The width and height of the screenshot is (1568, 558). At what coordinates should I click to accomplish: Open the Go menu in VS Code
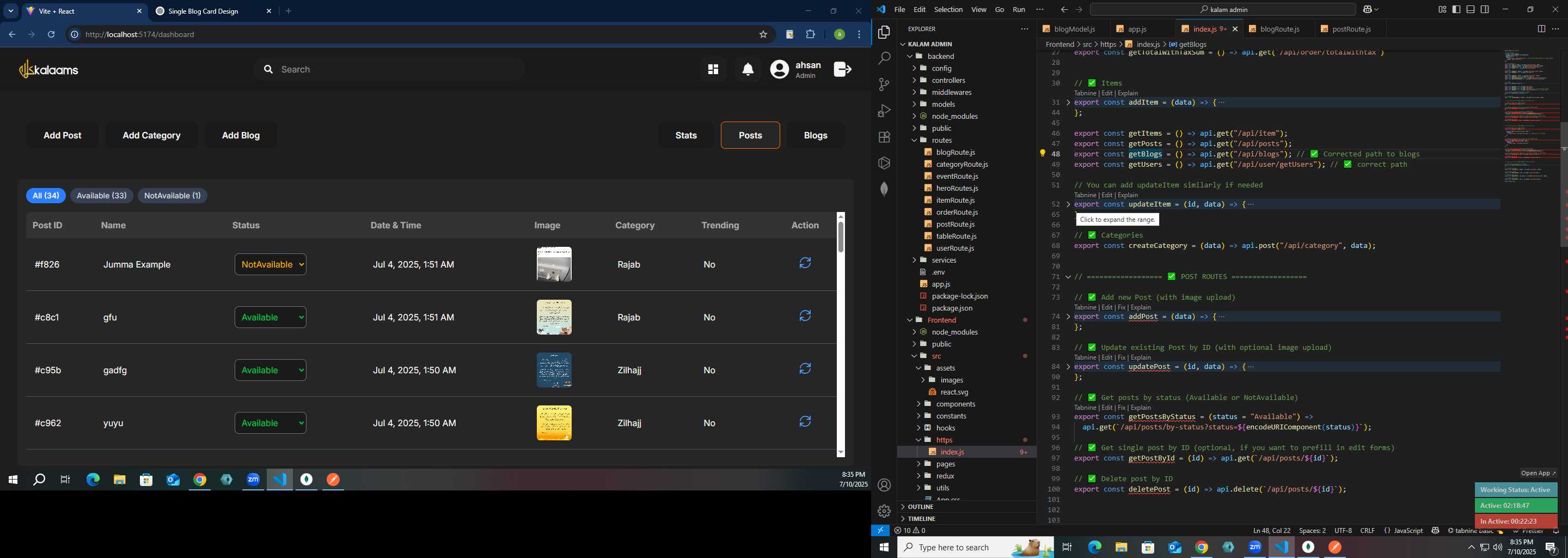click(1000, 10)
